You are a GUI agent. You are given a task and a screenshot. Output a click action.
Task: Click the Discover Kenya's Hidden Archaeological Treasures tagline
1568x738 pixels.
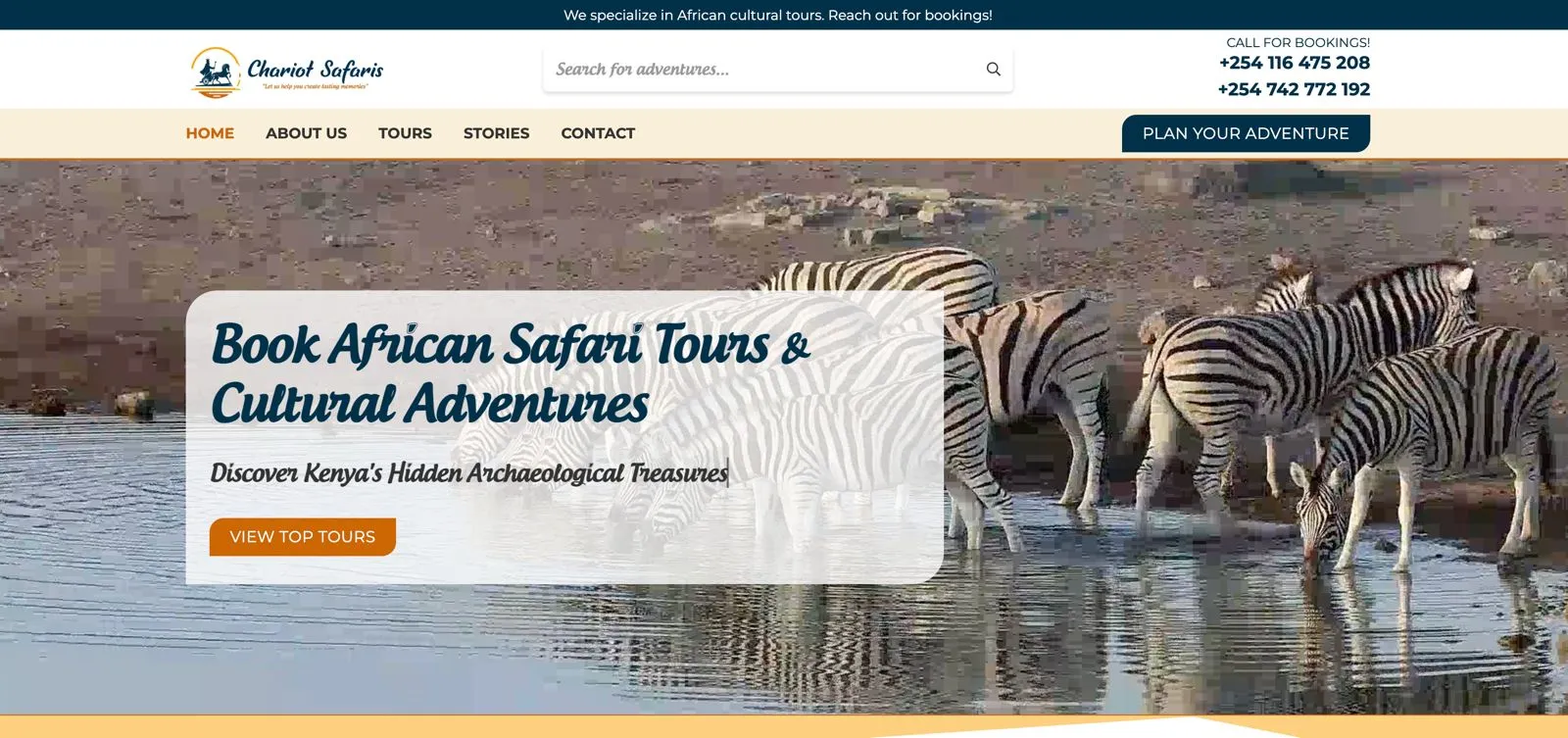469,473
